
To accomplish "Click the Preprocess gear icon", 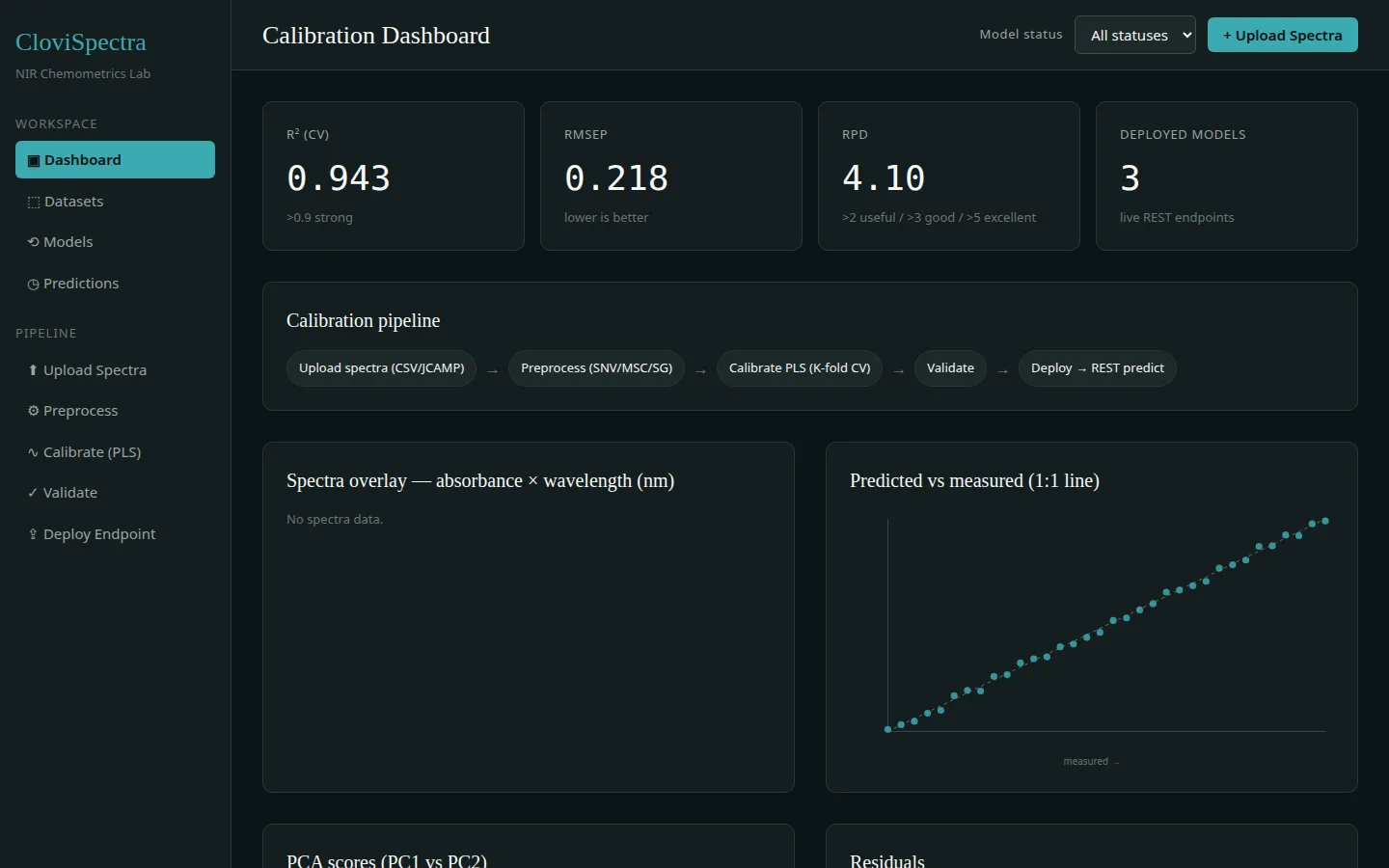I will (34, 411).
